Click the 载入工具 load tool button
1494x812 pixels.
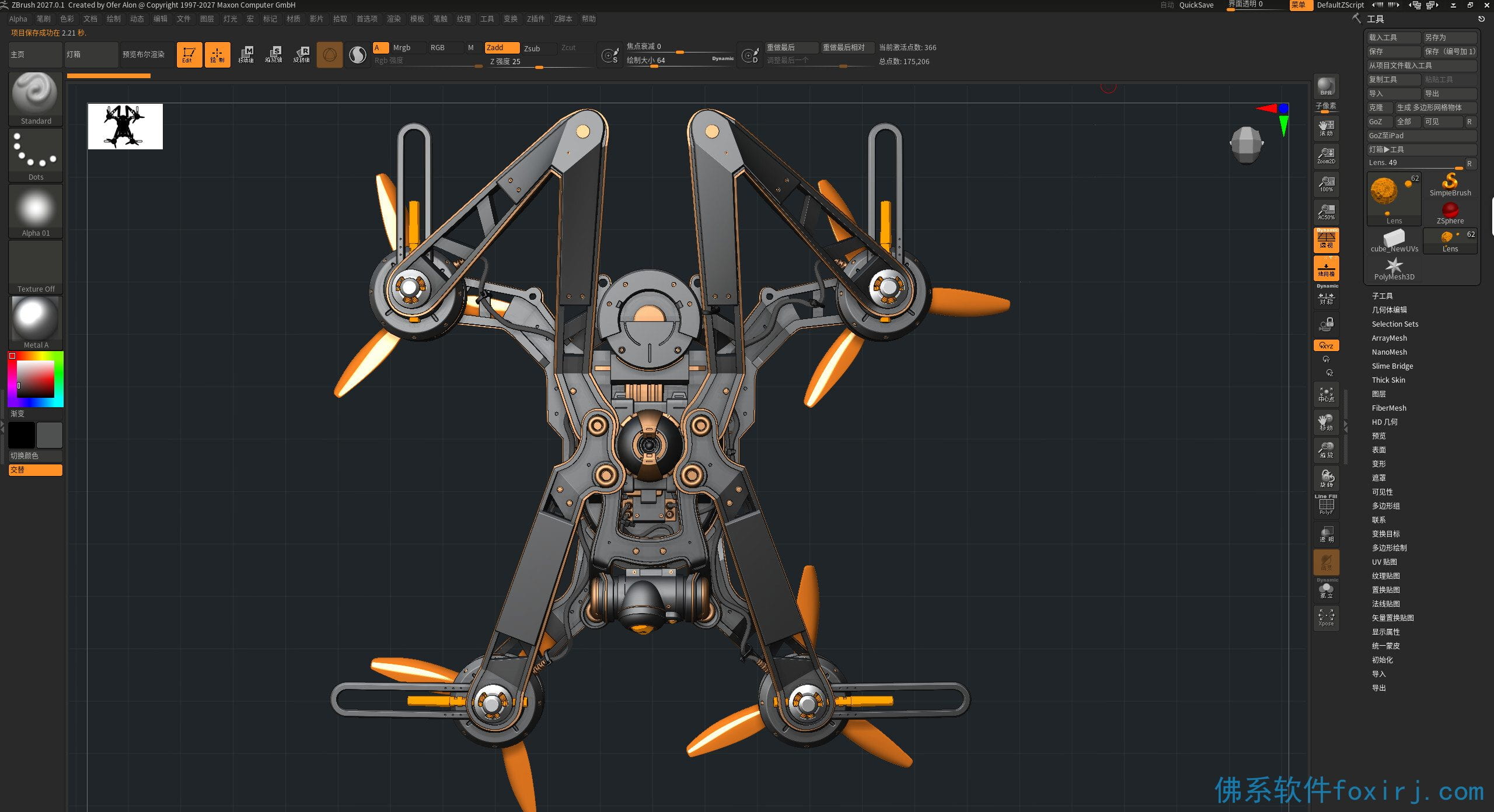[x=1394, y=37]
